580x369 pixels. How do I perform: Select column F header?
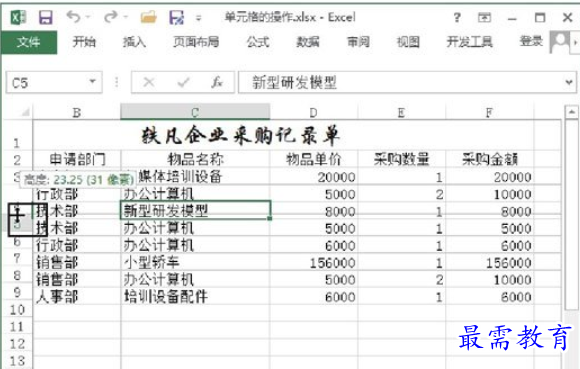coord(489,112)
